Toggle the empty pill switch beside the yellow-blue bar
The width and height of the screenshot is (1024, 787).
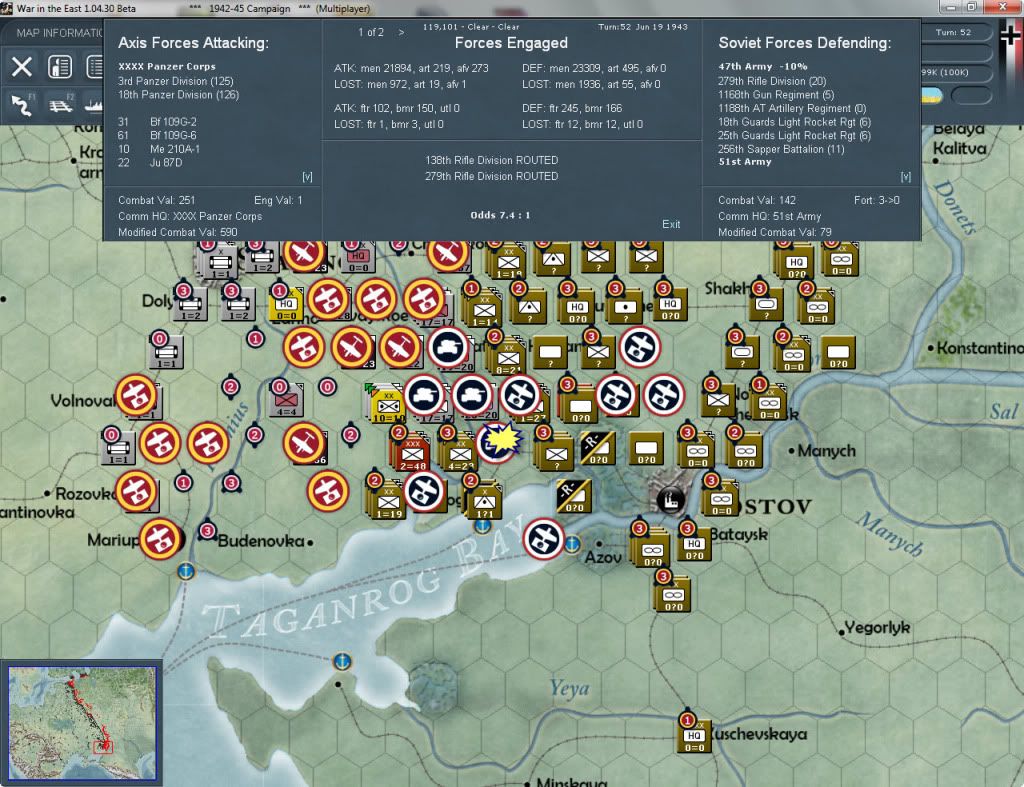click(971, 96)
